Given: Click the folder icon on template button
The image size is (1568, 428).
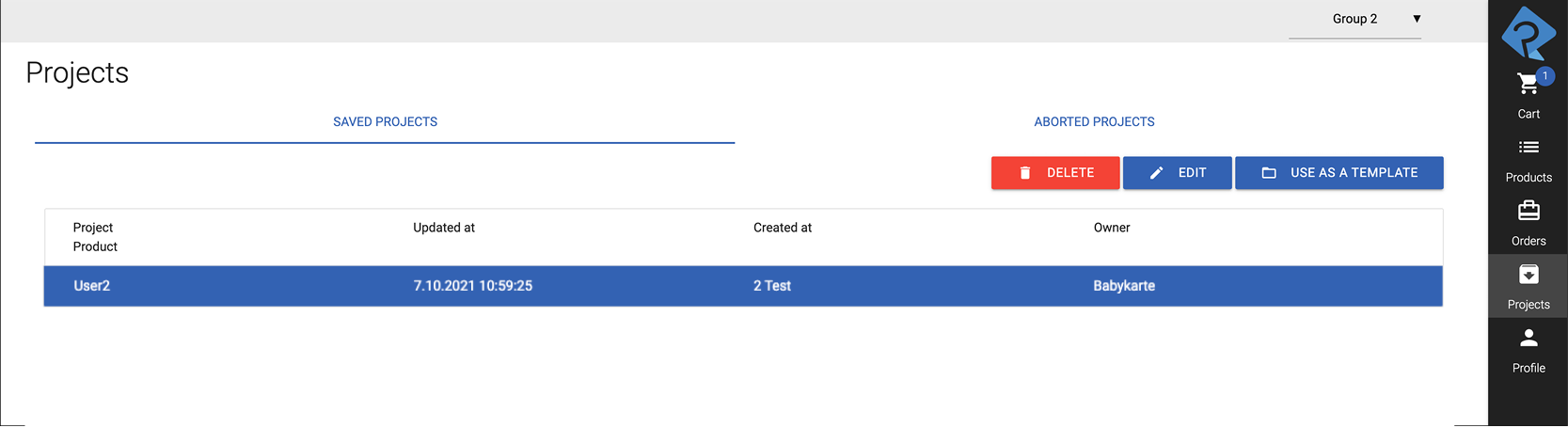Looking at the screenshot, I should [1269, 173].
